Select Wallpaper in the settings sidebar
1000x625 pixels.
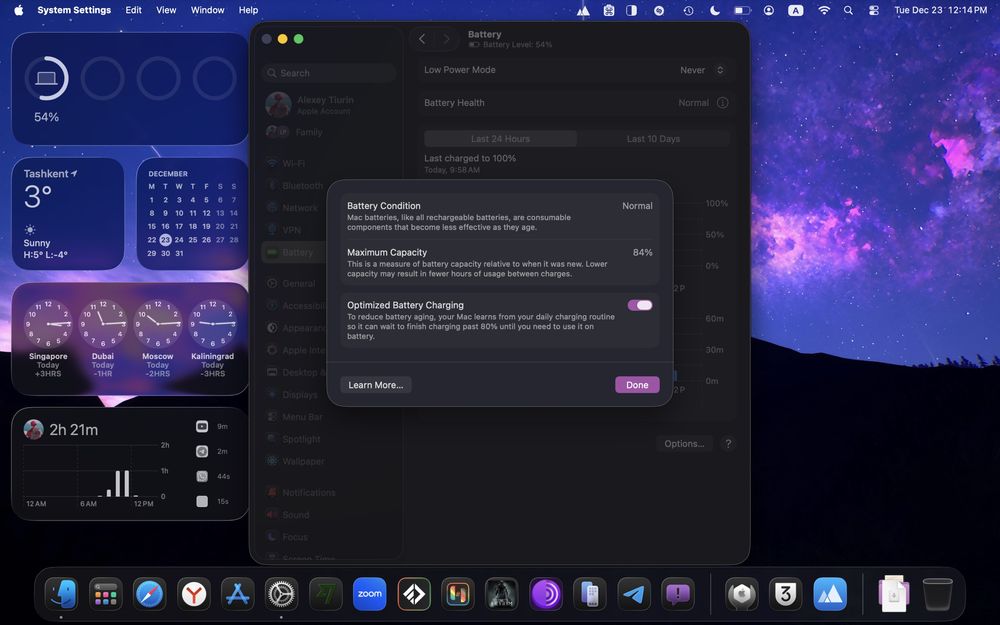click(330, 461)
